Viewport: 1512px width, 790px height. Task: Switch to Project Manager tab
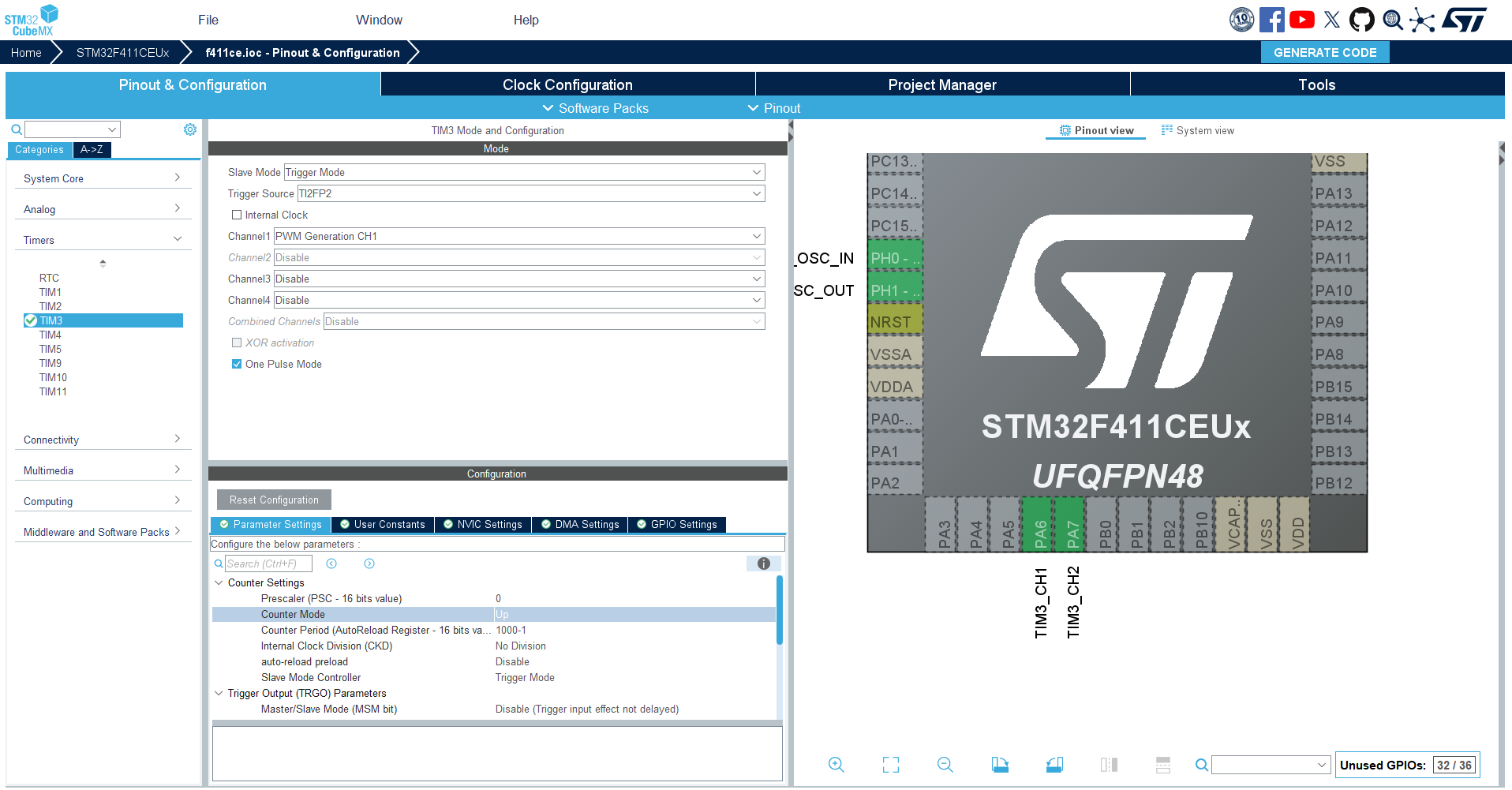pos(942,84)
